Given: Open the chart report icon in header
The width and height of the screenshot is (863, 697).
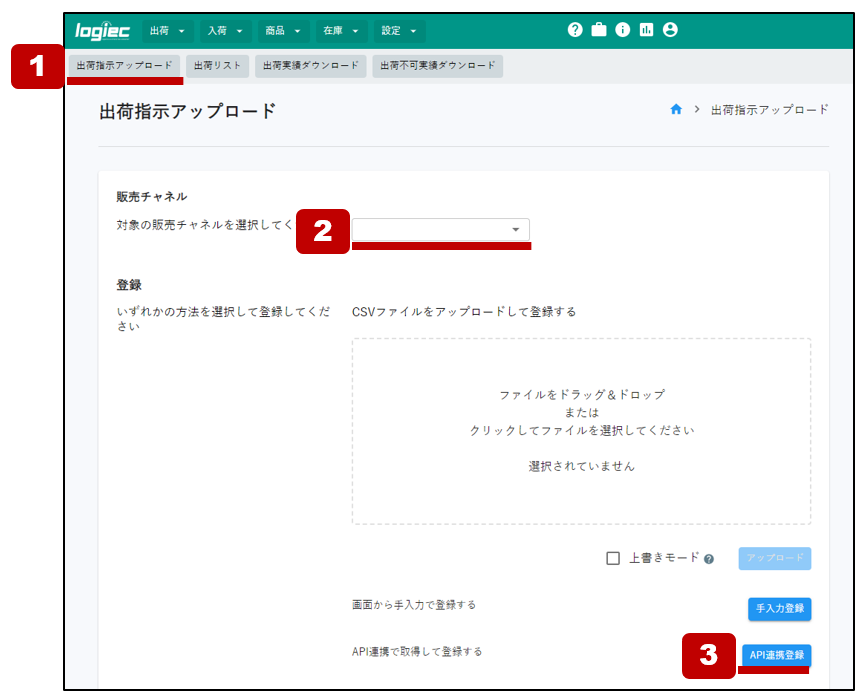Looking at the screenshot, I should [x=646, y=30].
